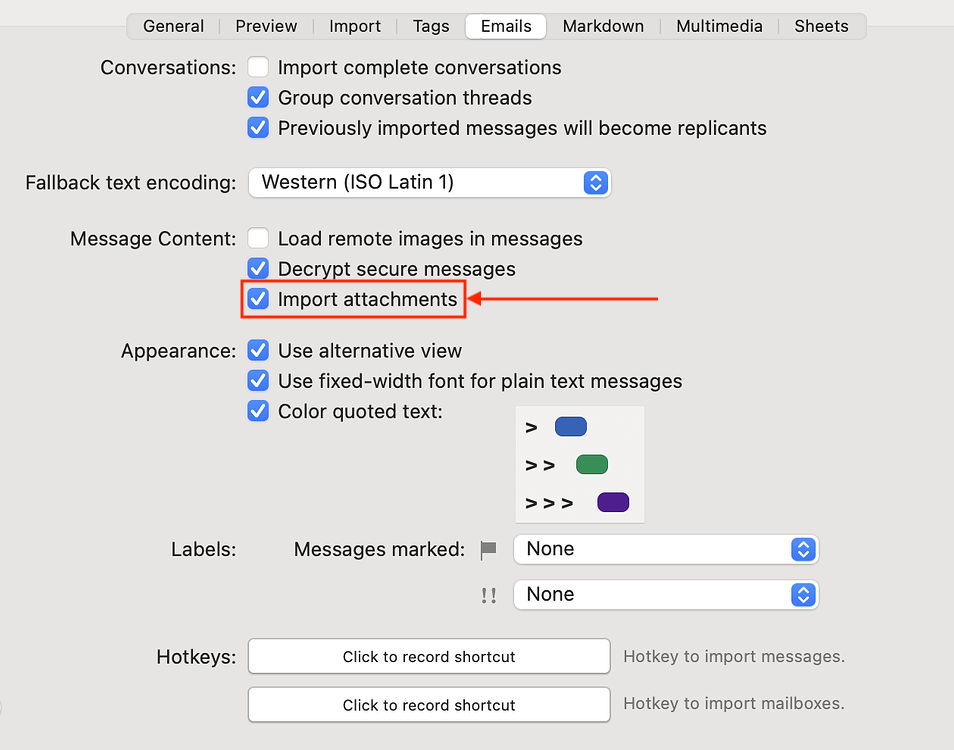Enable Load remote images in messages
Image resolution: width=954 pixels, height=750 pixels.
pos(259,239)
